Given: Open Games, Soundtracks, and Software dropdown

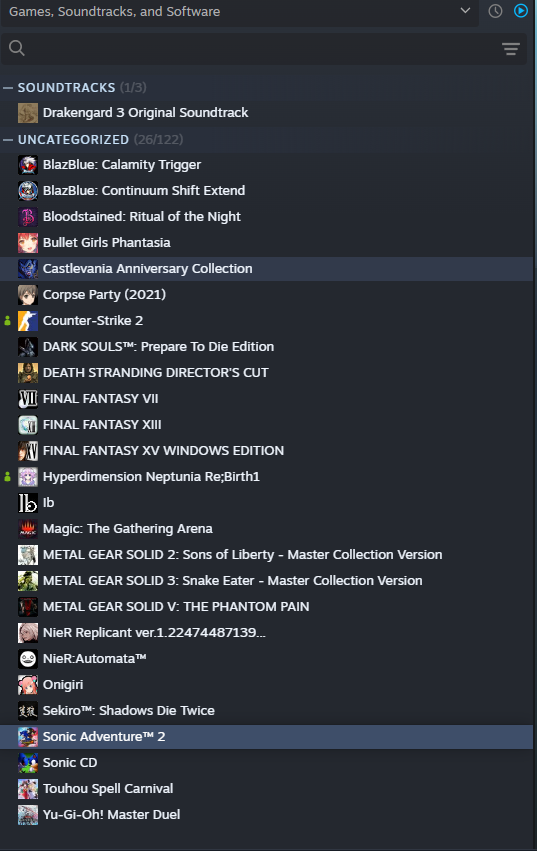Looking at the screenshot, I should tap(239, 11).
